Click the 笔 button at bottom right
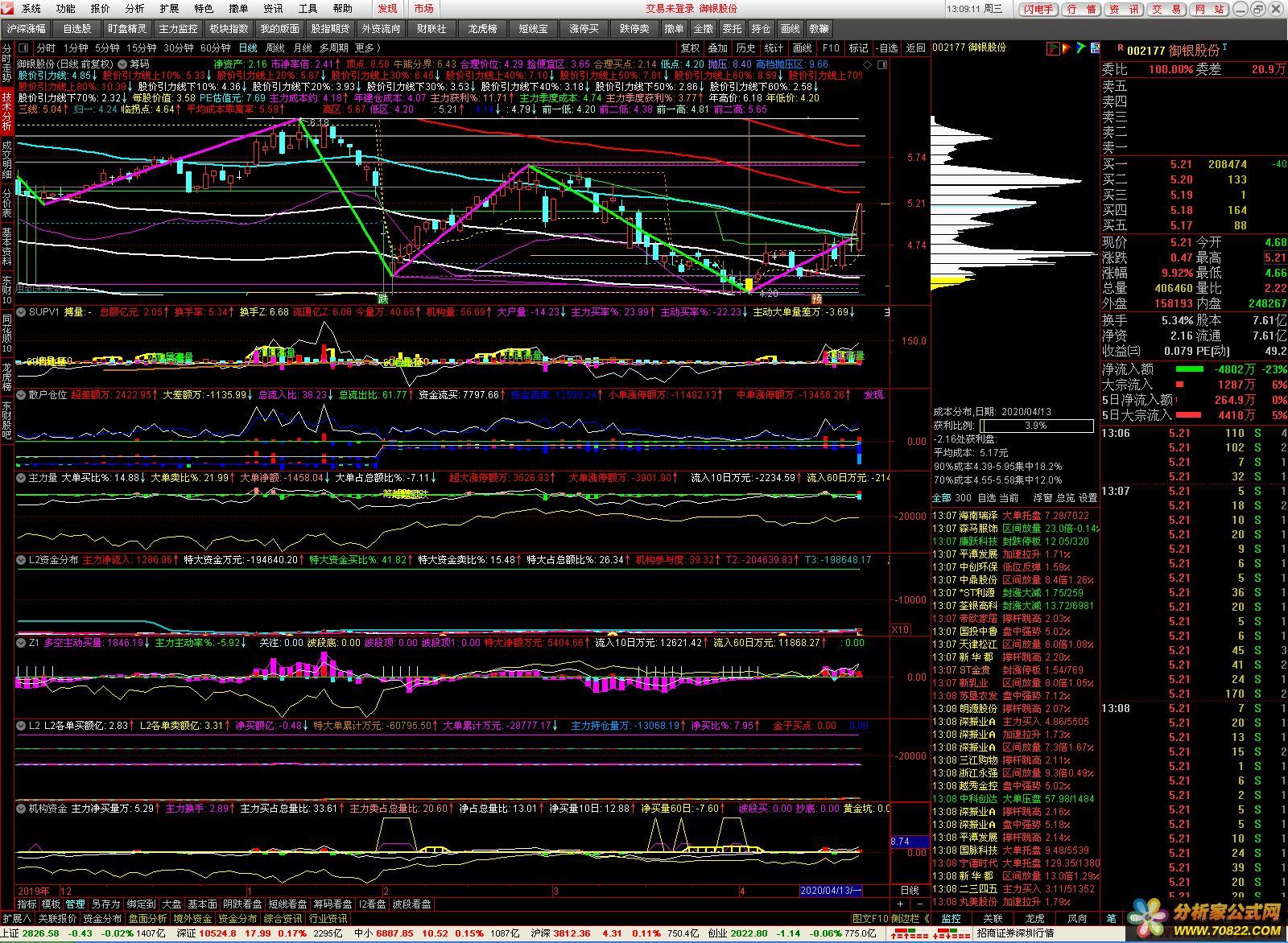The image size is (1288, 943). click(1112, 918)
